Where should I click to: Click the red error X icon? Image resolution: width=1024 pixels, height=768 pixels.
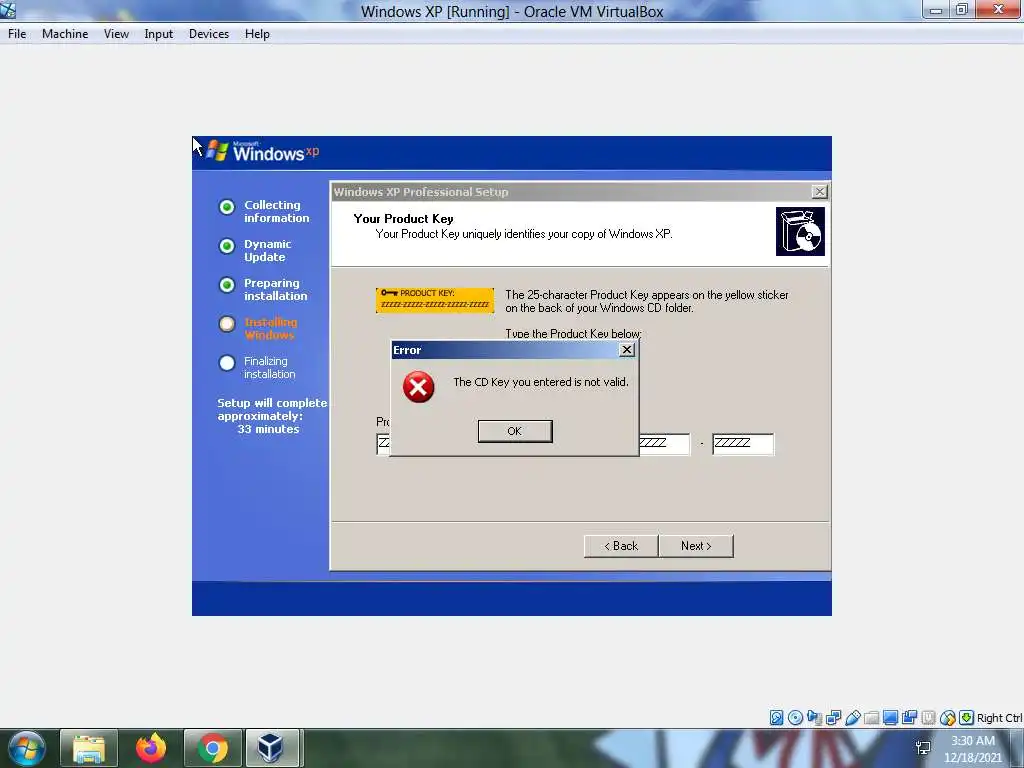tap(419, 387)
